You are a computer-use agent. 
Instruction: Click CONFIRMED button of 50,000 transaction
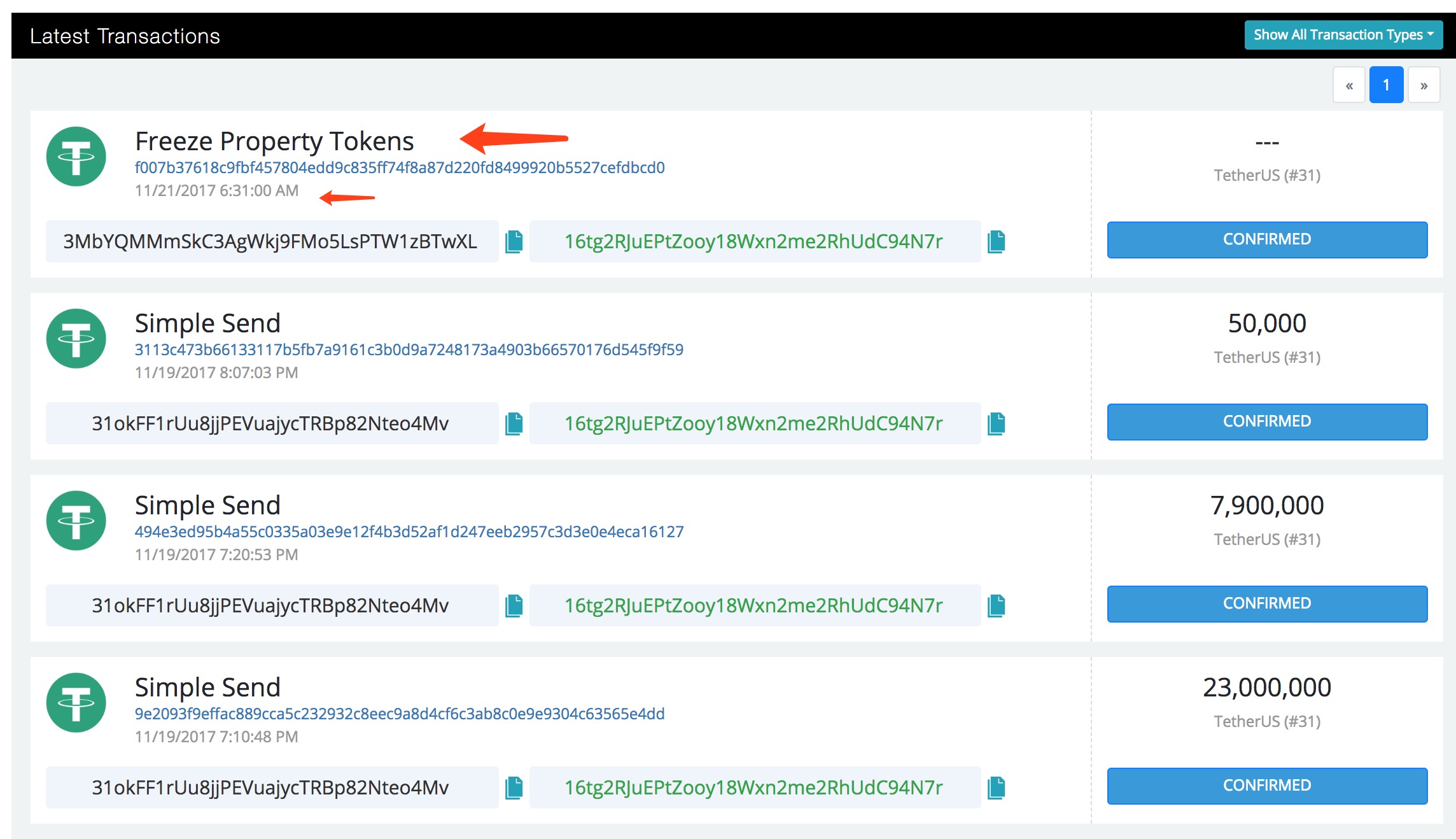pyautogui.click(x=1267, y=422)
